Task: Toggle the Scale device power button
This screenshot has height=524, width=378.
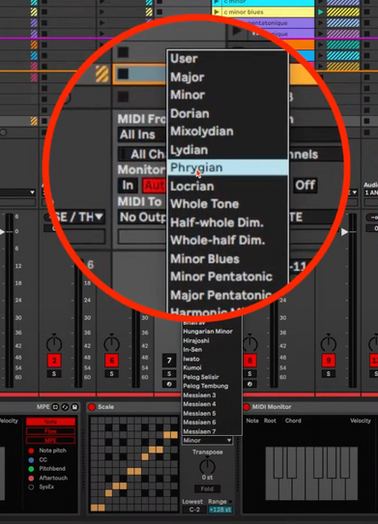Action: point(92,407)
